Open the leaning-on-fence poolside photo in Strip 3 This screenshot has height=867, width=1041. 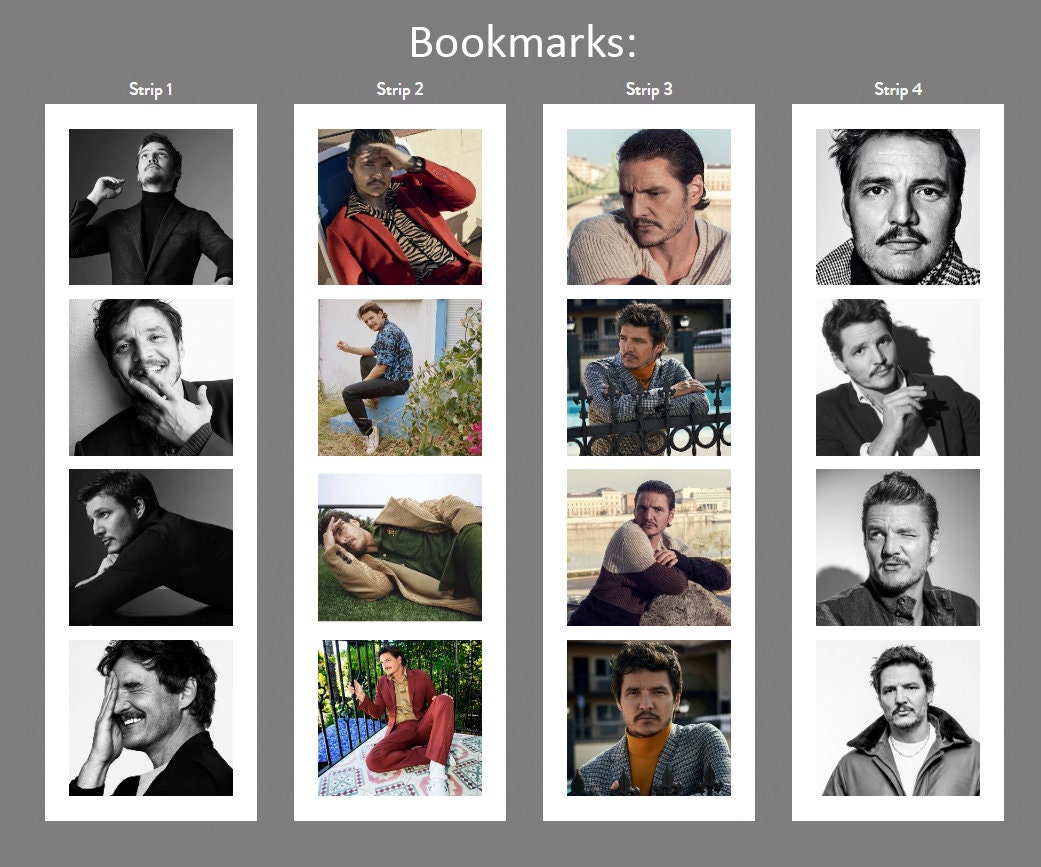648,376
